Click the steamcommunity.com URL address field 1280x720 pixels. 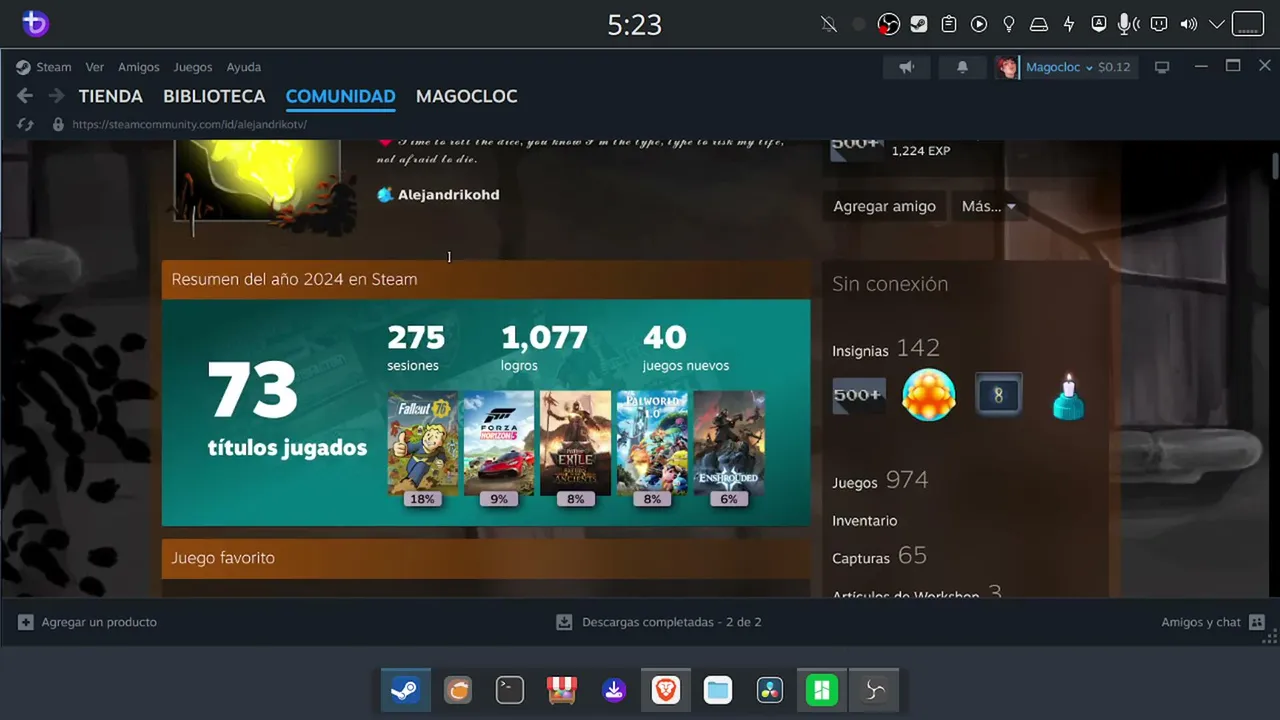(x=189, y=125)
